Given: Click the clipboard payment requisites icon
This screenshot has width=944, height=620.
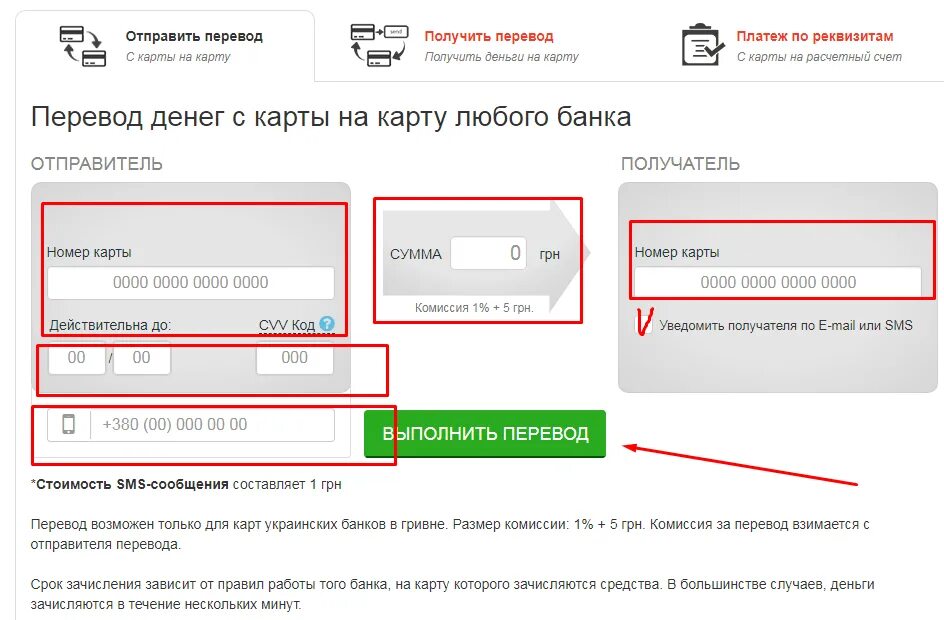Looking at the screenshot, I should pyautogui.click(x=703, y=45).
